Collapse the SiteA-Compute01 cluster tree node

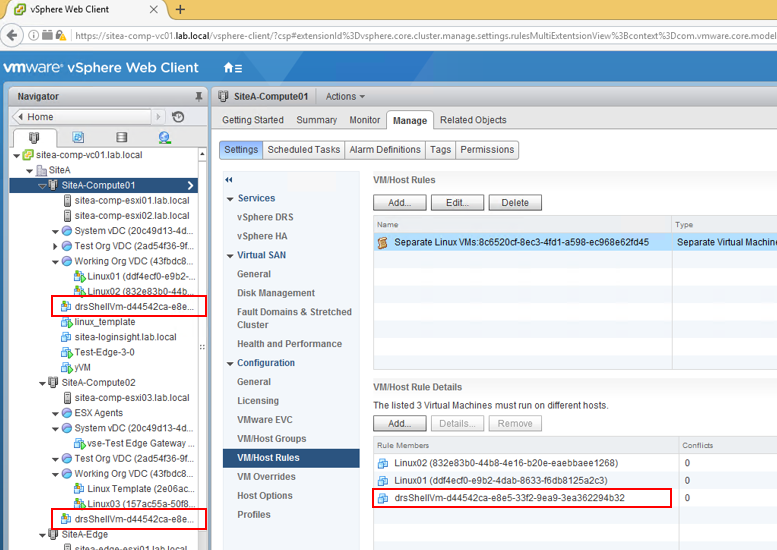point(42,185)
